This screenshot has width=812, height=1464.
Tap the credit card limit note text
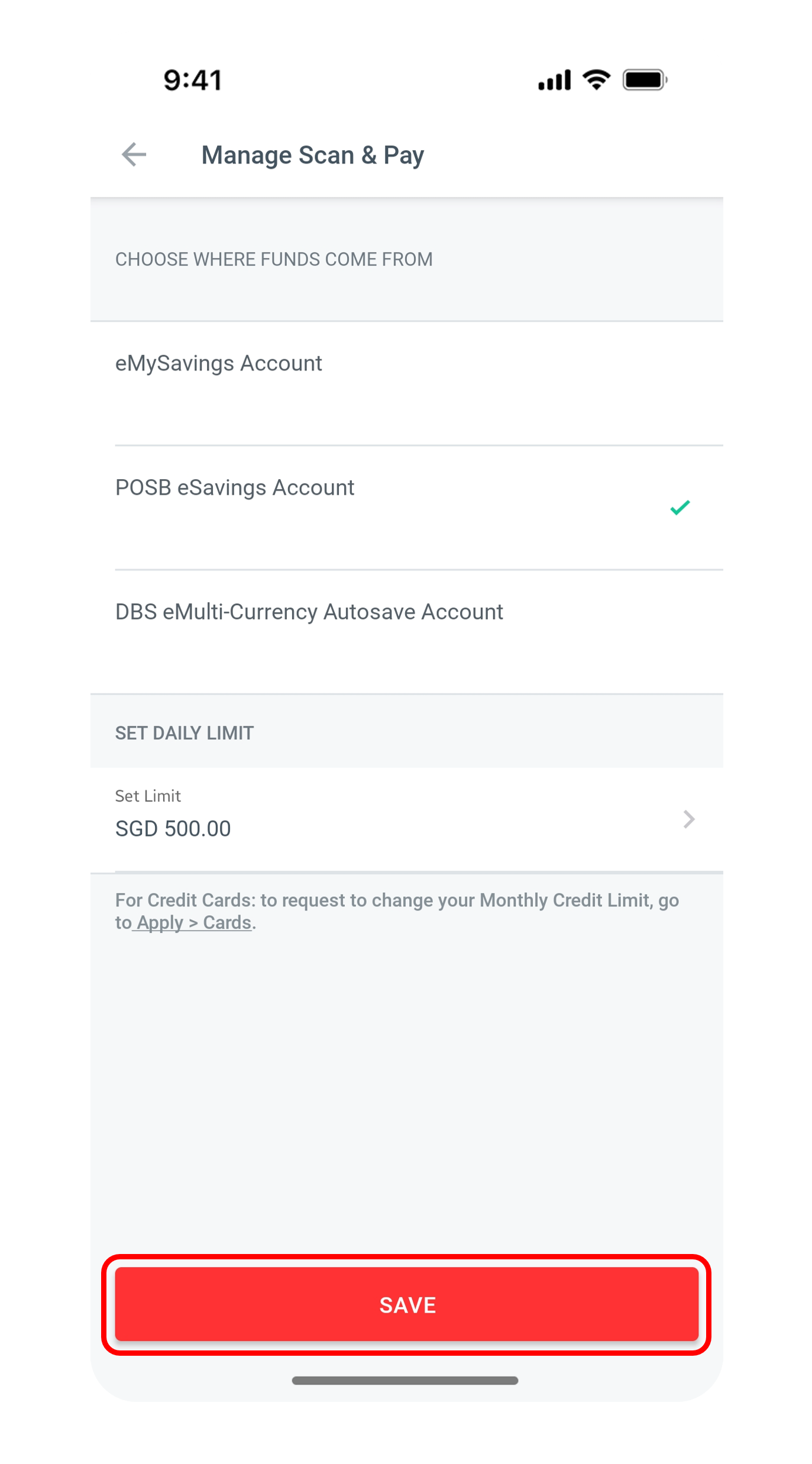point(397,912)
